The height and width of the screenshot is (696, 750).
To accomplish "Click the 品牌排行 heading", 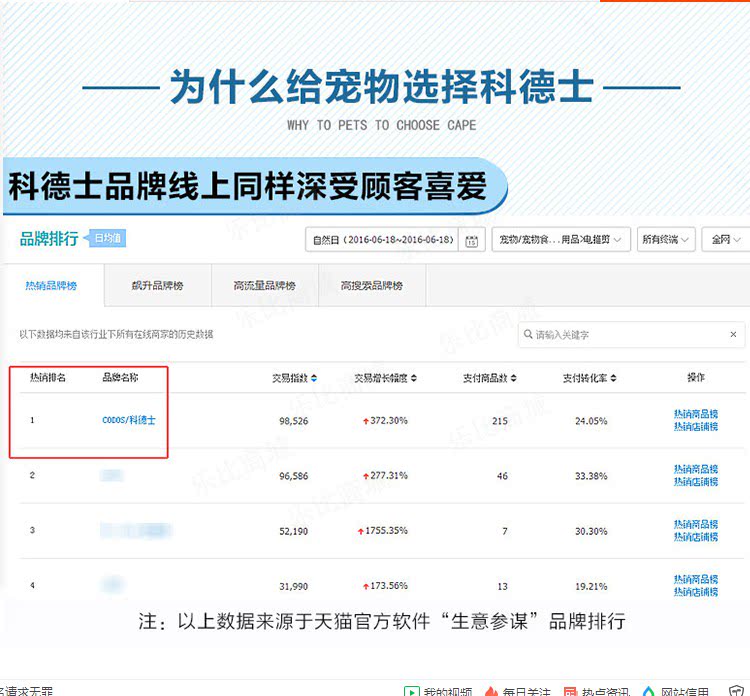I will point(49,238).
